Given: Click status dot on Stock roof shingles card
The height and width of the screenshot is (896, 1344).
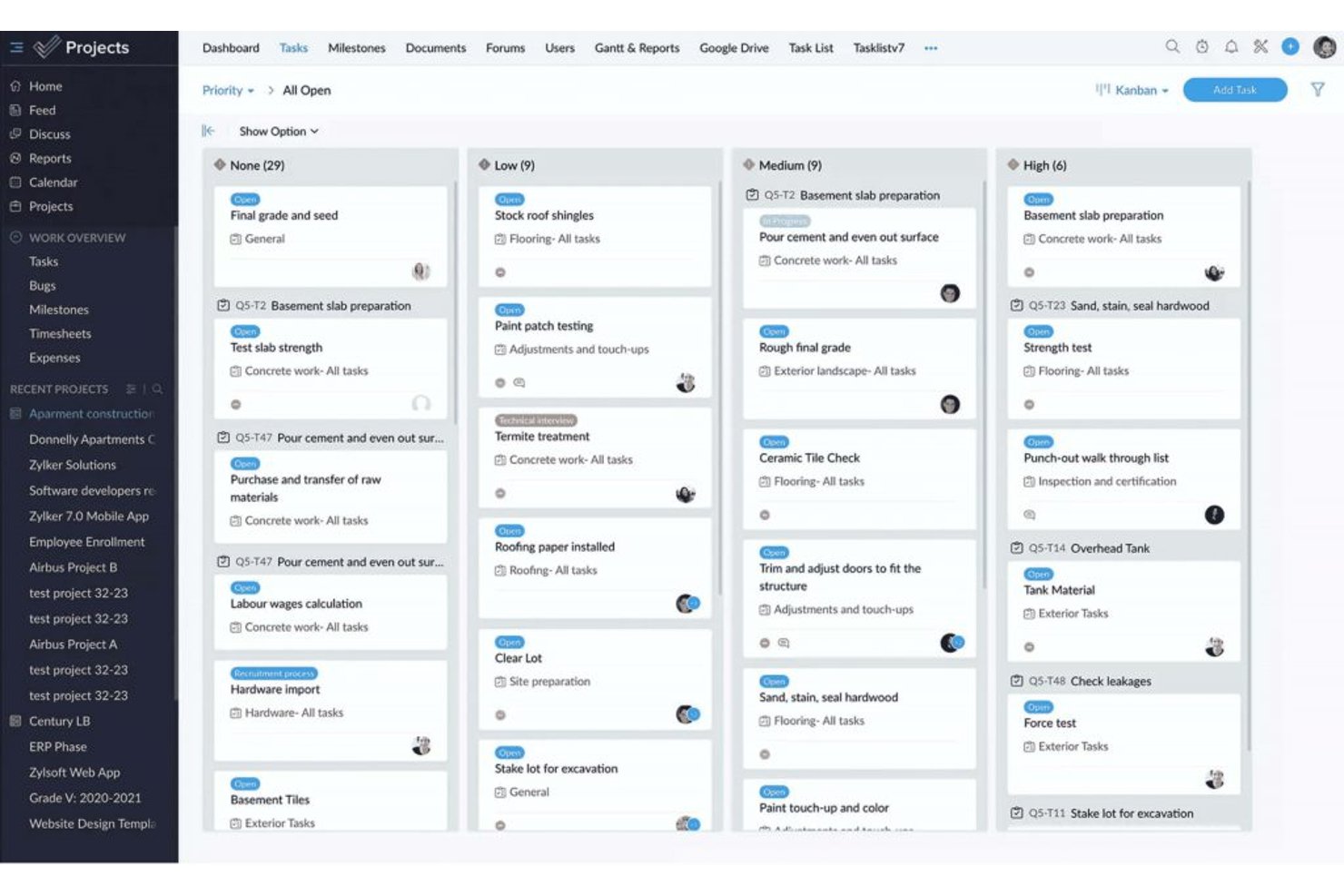Looking at the screenshot, I should [500, 272].
